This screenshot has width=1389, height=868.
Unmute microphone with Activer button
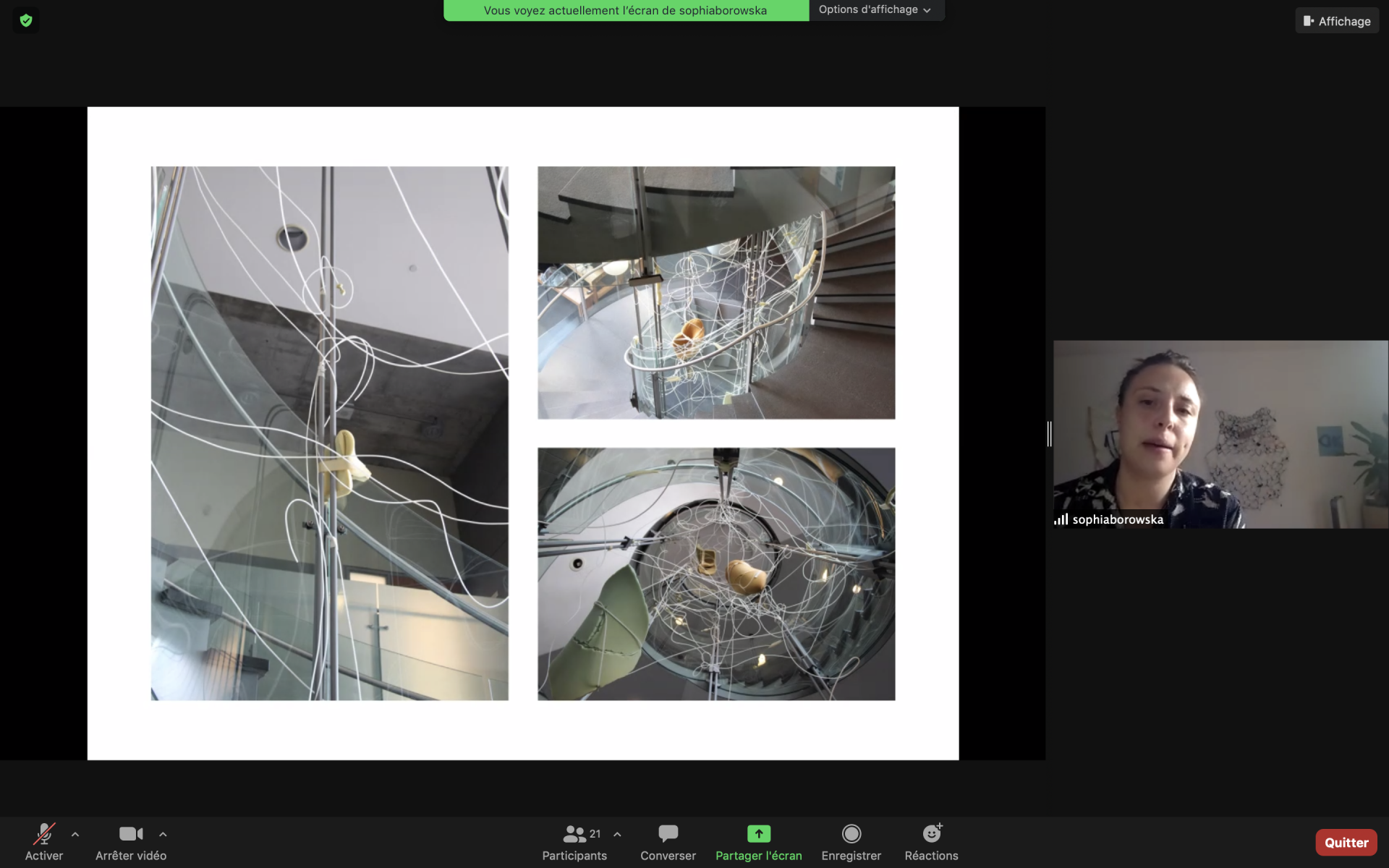click(44, 843)
